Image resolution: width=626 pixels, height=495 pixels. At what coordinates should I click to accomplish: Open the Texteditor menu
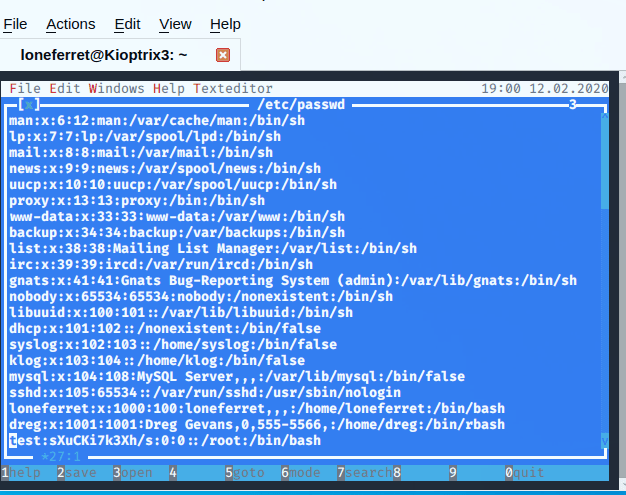[233, 88]
